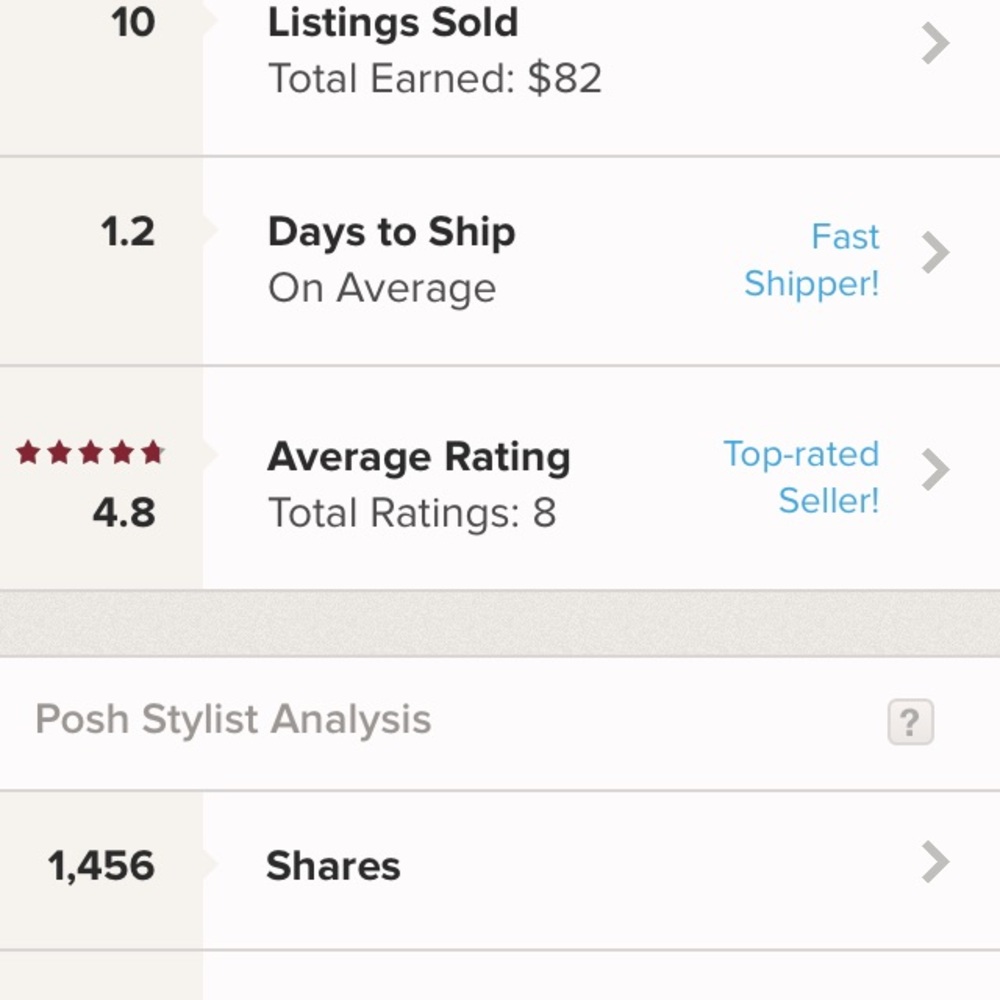Image resolution: width=1000 pixels, height=1000 pixels.
Task: Open the Listings Sold row
Action: pos(392,23)
